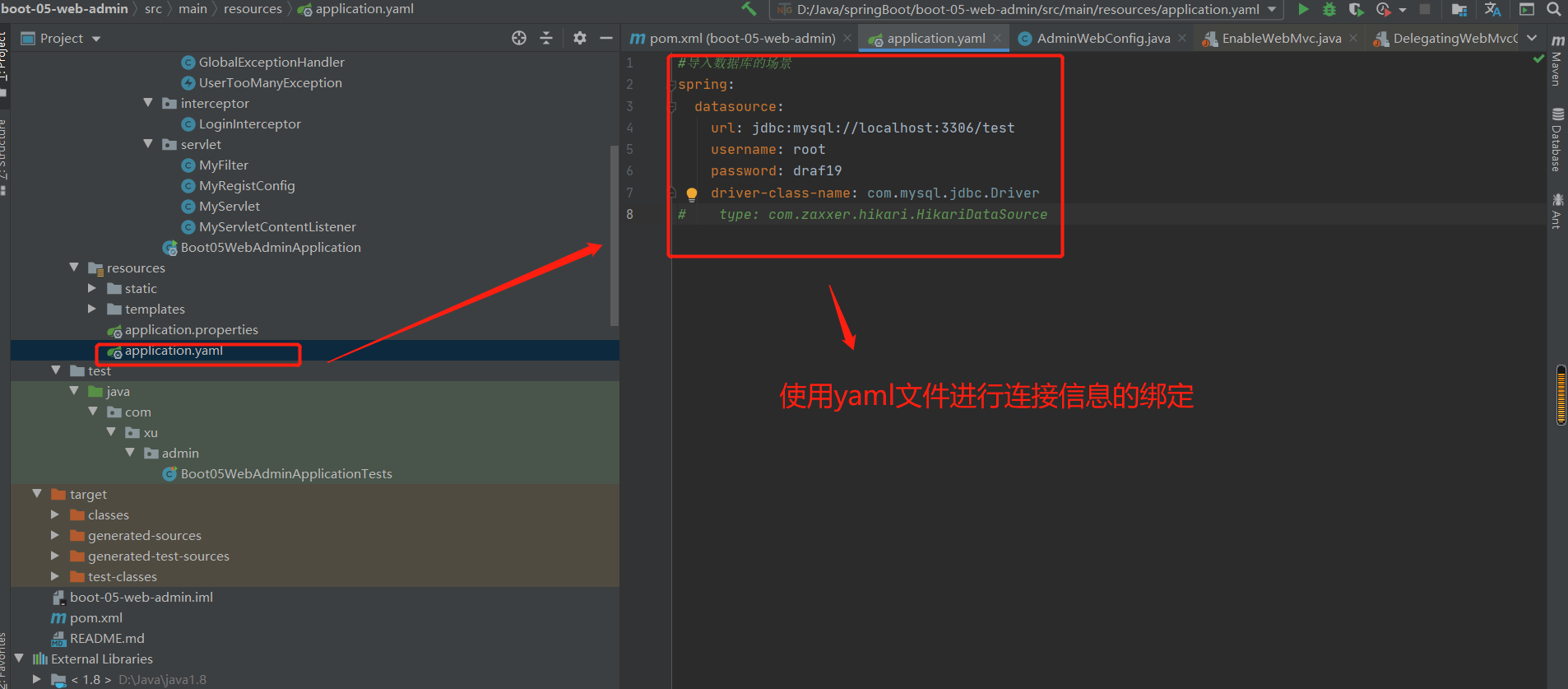Click the green inspection checkmark
Image resolution: width=1568 pixels, height=689 pixels.
[x=1538, y=59]
